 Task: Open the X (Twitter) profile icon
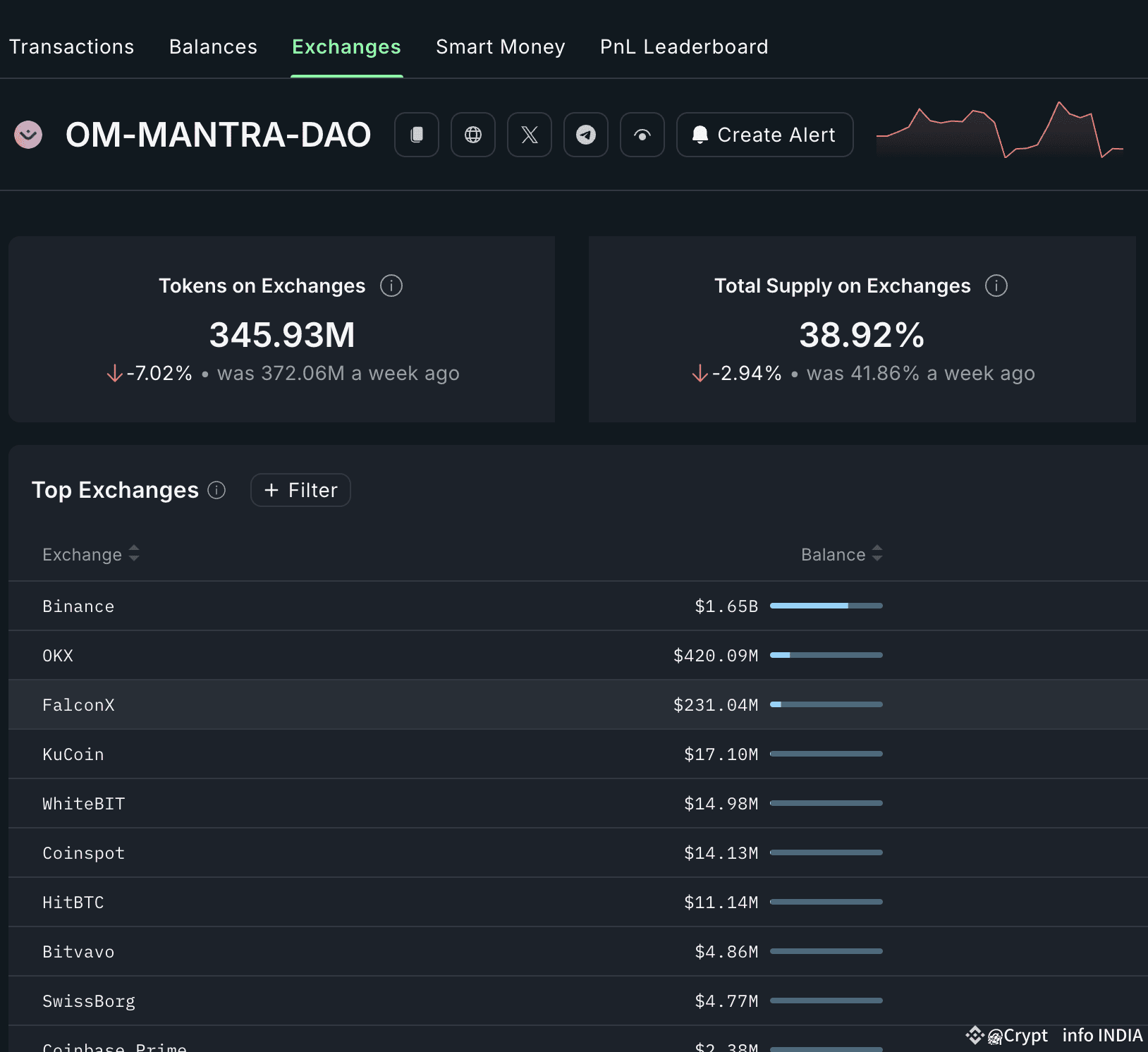tap(530, 135)
